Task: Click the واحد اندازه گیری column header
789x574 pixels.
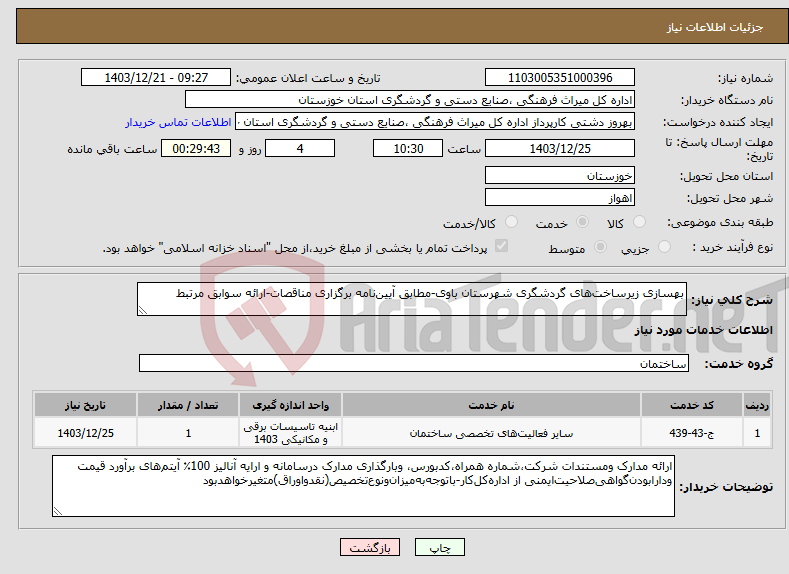Action: coord(290,405)
